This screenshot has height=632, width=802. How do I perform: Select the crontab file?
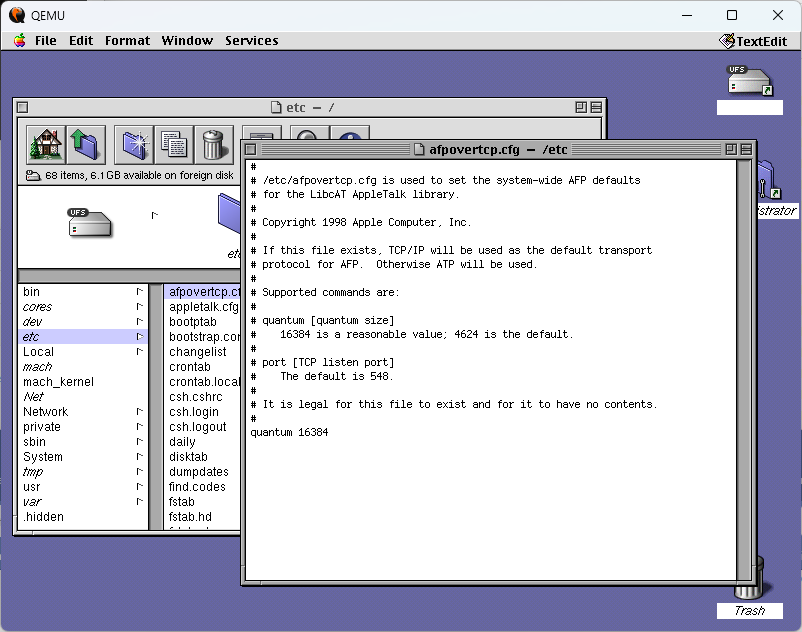(203, 367)
